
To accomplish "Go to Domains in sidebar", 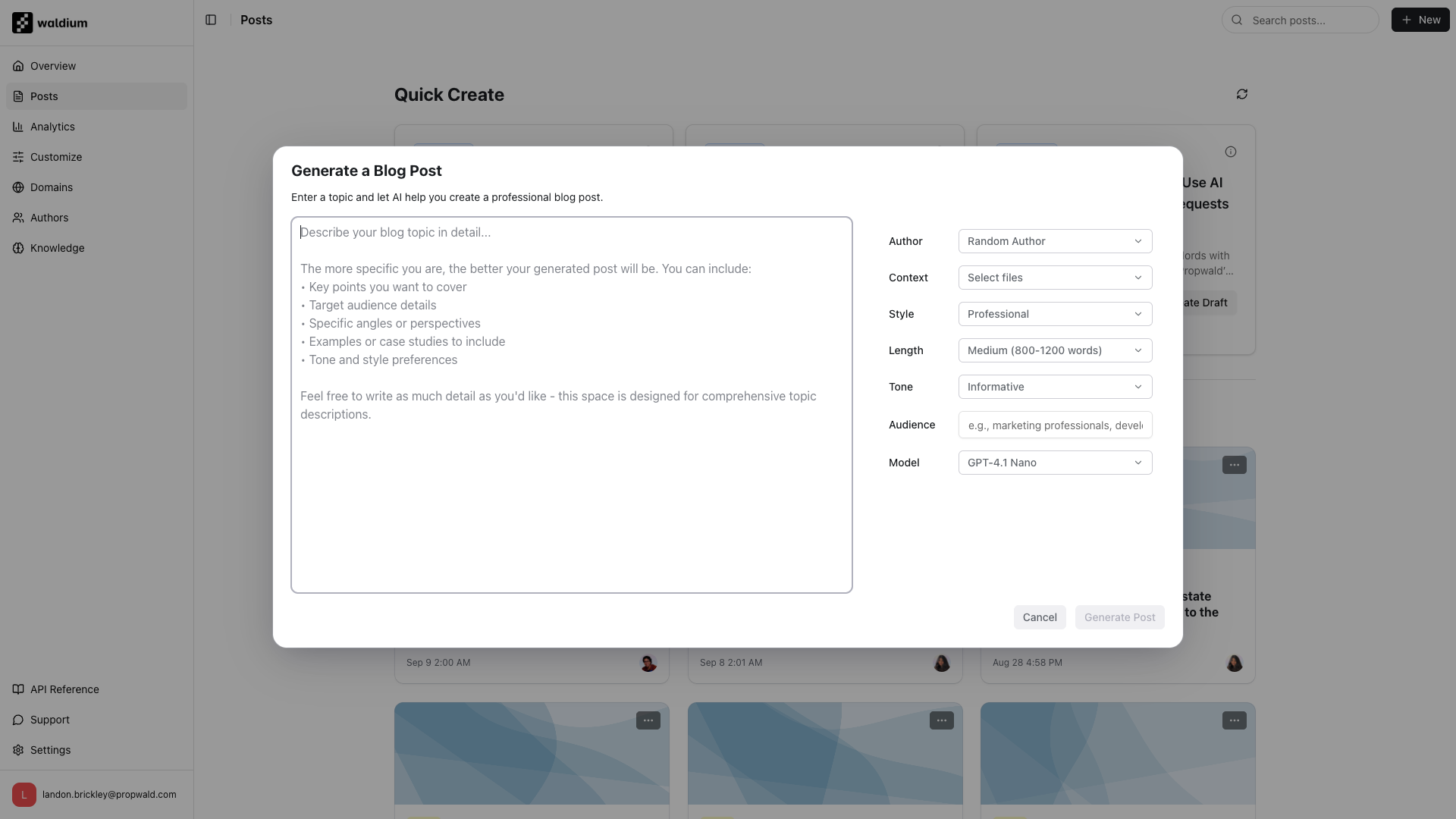I will pos(51,187).
